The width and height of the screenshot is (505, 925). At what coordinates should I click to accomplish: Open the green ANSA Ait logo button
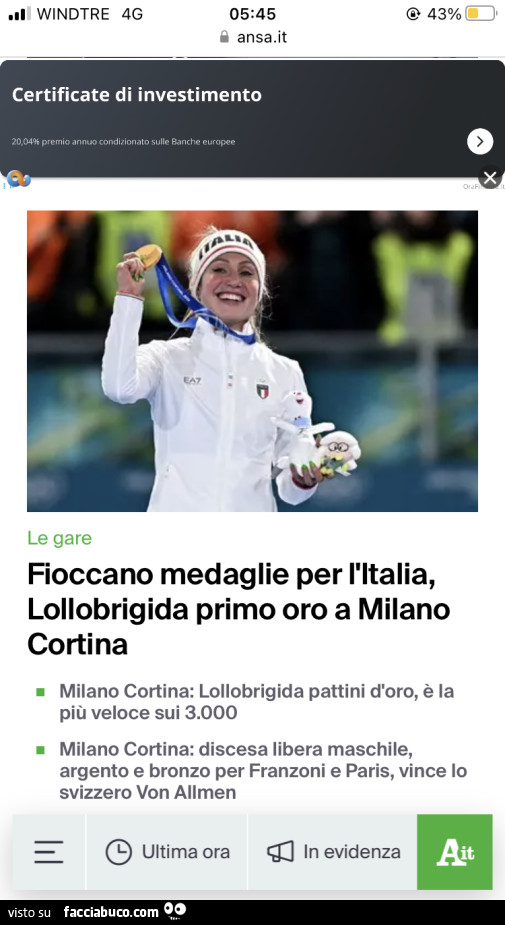(455, 852)
